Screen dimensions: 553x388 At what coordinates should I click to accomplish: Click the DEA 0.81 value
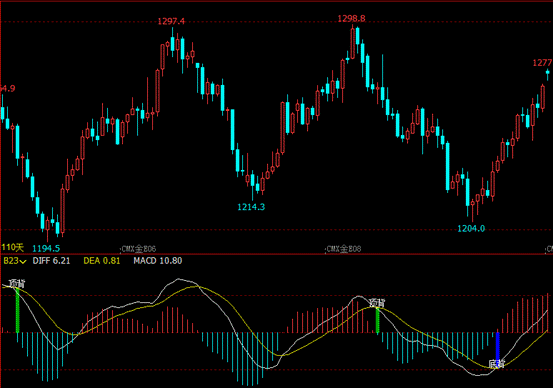[102, 261]
